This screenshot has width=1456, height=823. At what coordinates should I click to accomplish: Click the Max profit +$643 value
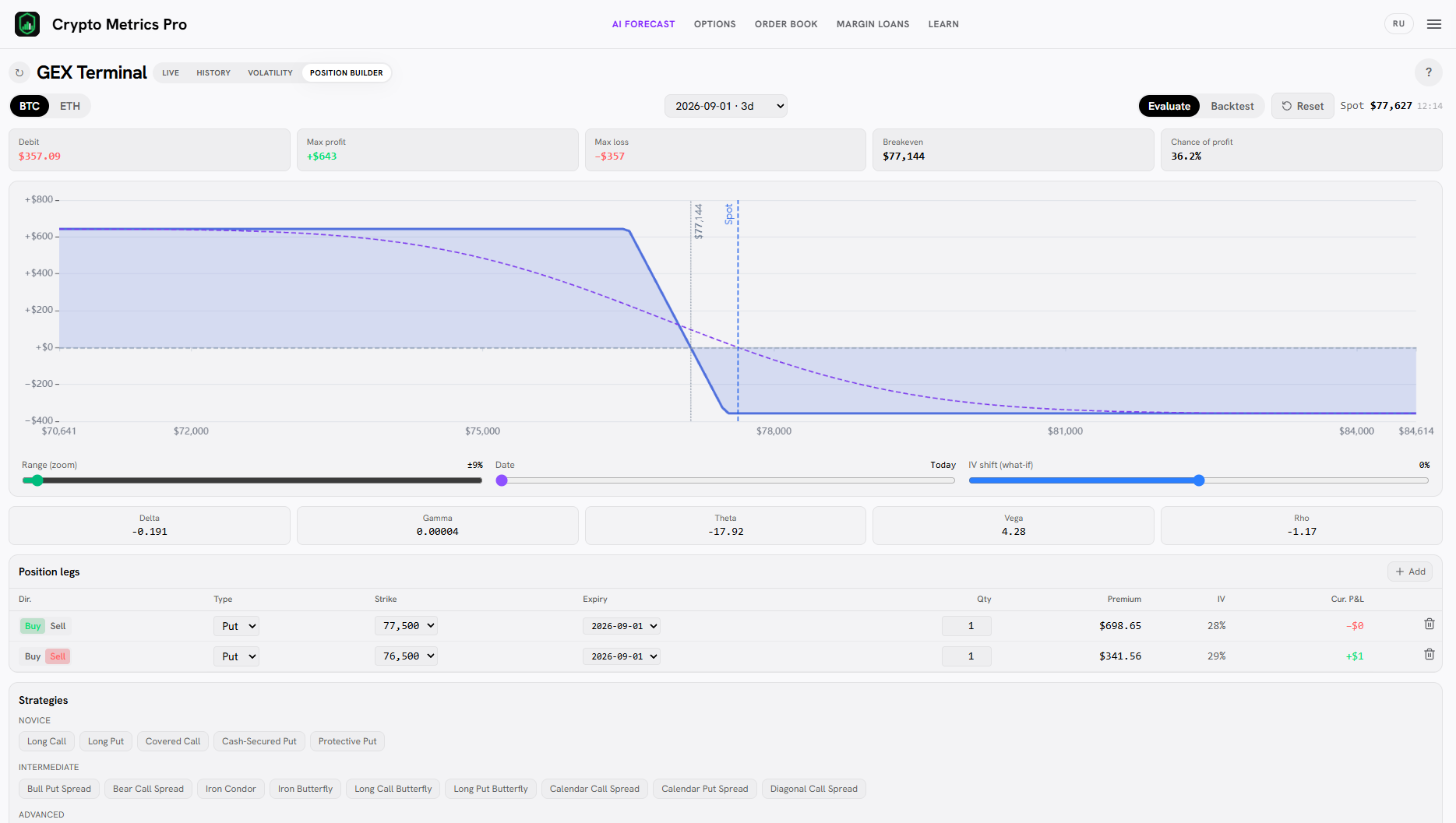(x=322, y=157)
